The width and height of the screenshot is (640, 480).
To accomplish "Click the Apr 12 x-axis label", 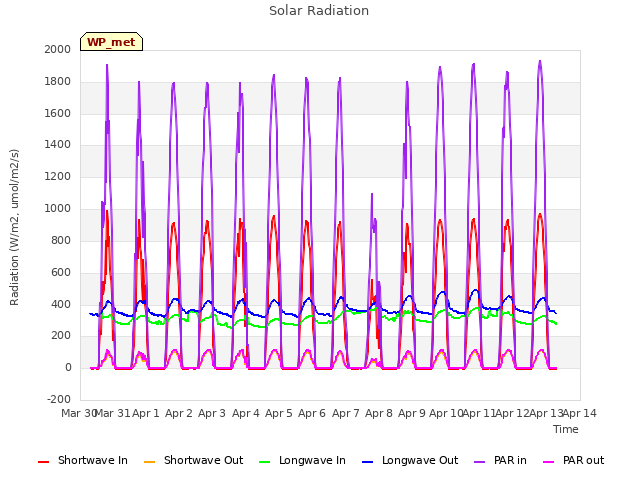I will (x=512, y=413).
